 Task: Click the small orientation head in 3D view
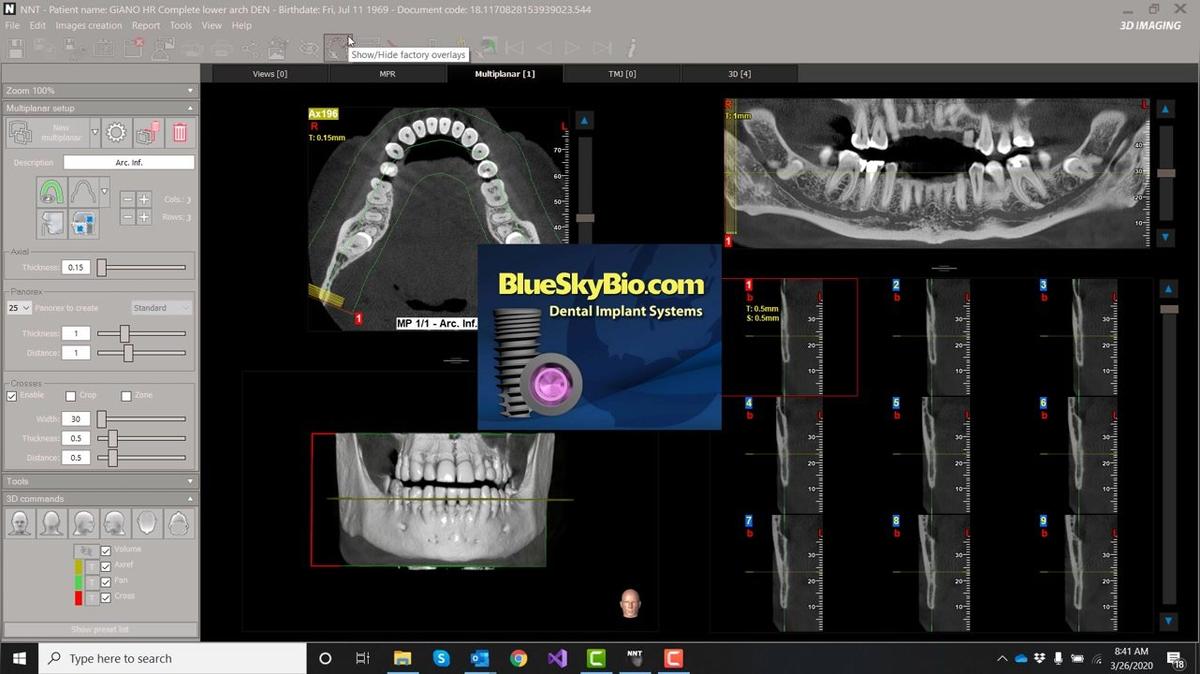[630, 603]
